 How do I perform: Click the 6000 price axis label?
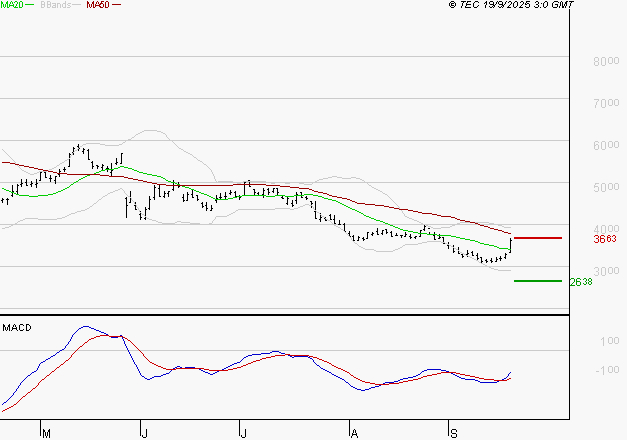pos(607,145)
